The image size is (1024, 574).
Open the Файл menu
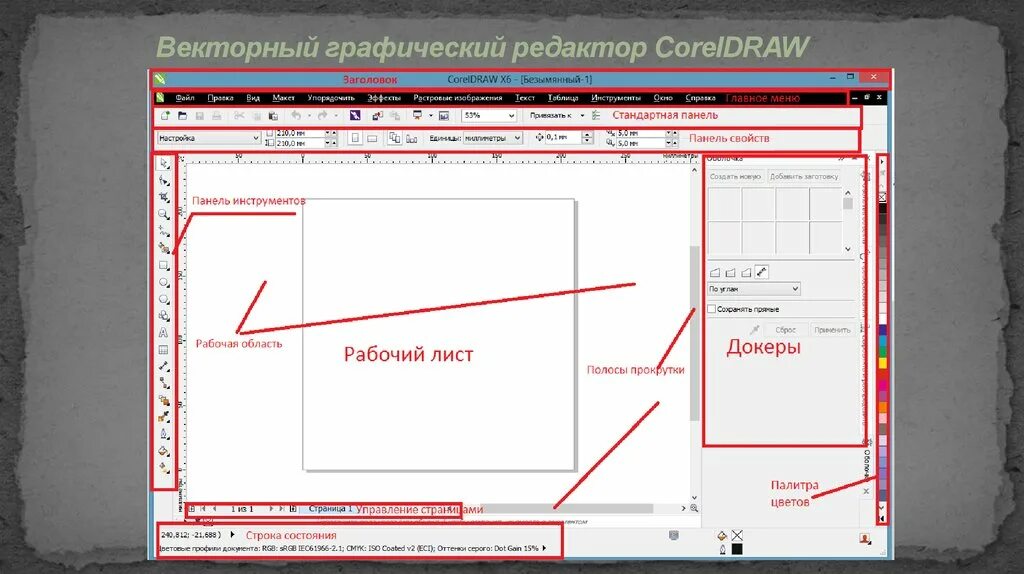click(185, 98)
